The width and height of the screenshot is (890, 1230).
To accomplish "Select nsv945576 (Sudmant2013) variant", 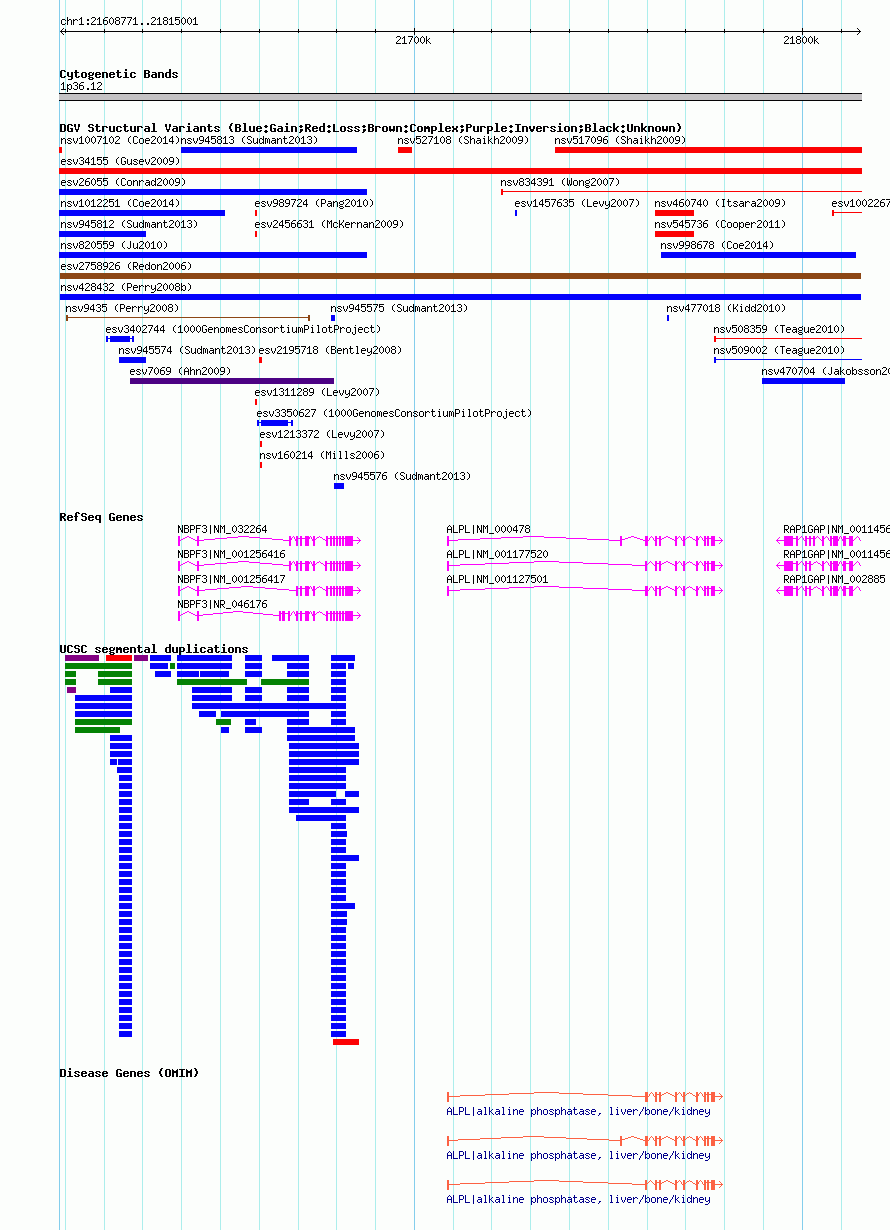I will [x=339, y=486].
